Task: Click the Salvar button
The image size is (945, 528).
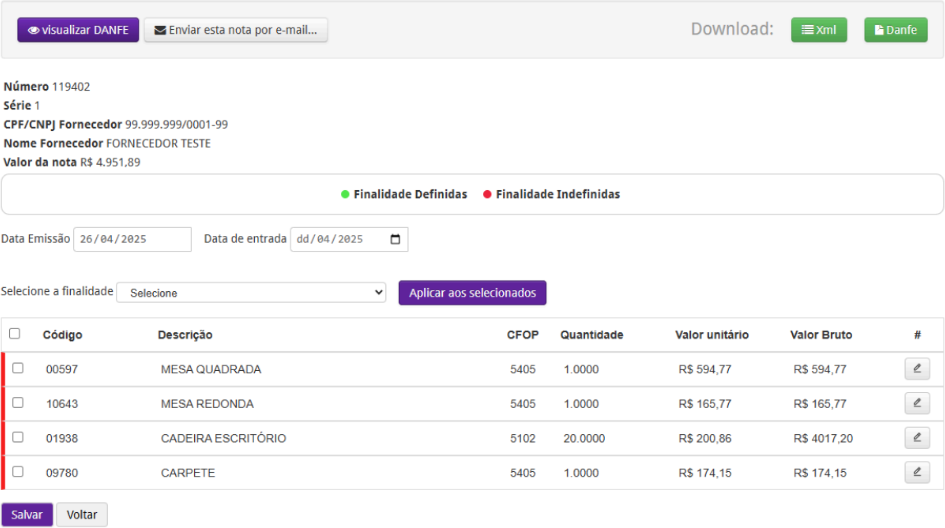Action: 27,515
